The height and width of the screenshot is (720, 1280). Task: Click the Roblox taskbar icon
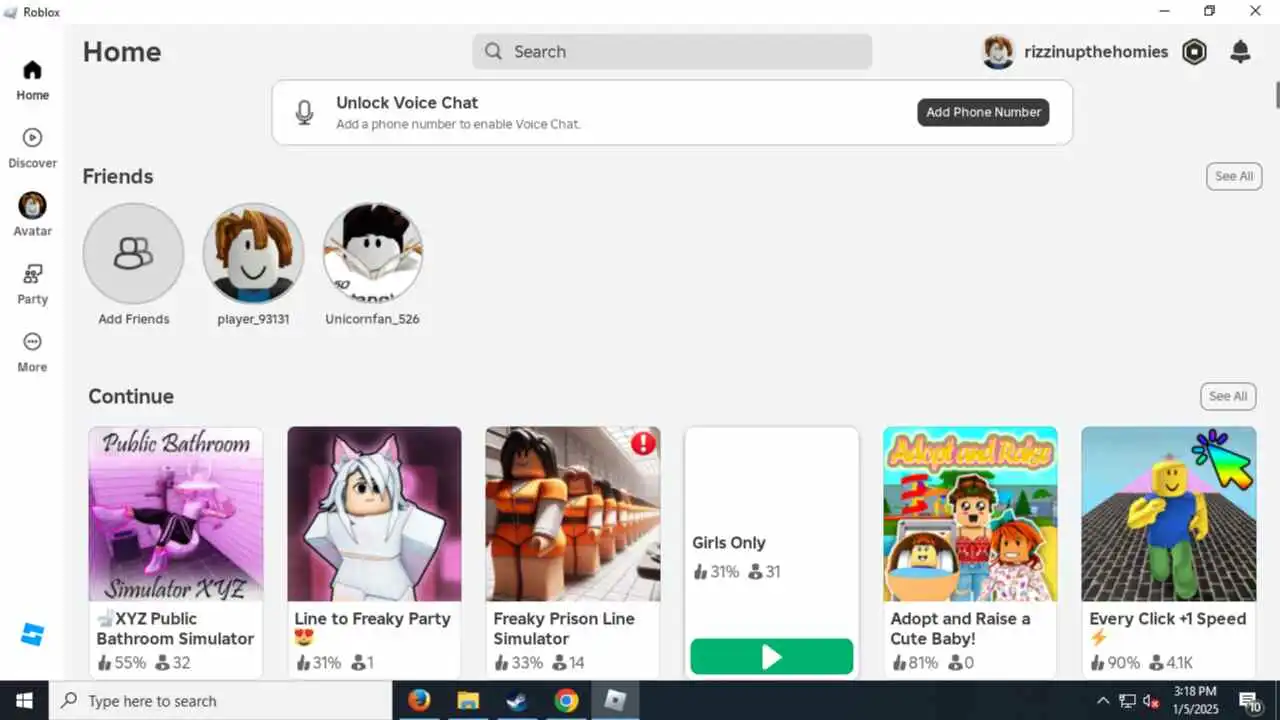pos(615,701)
